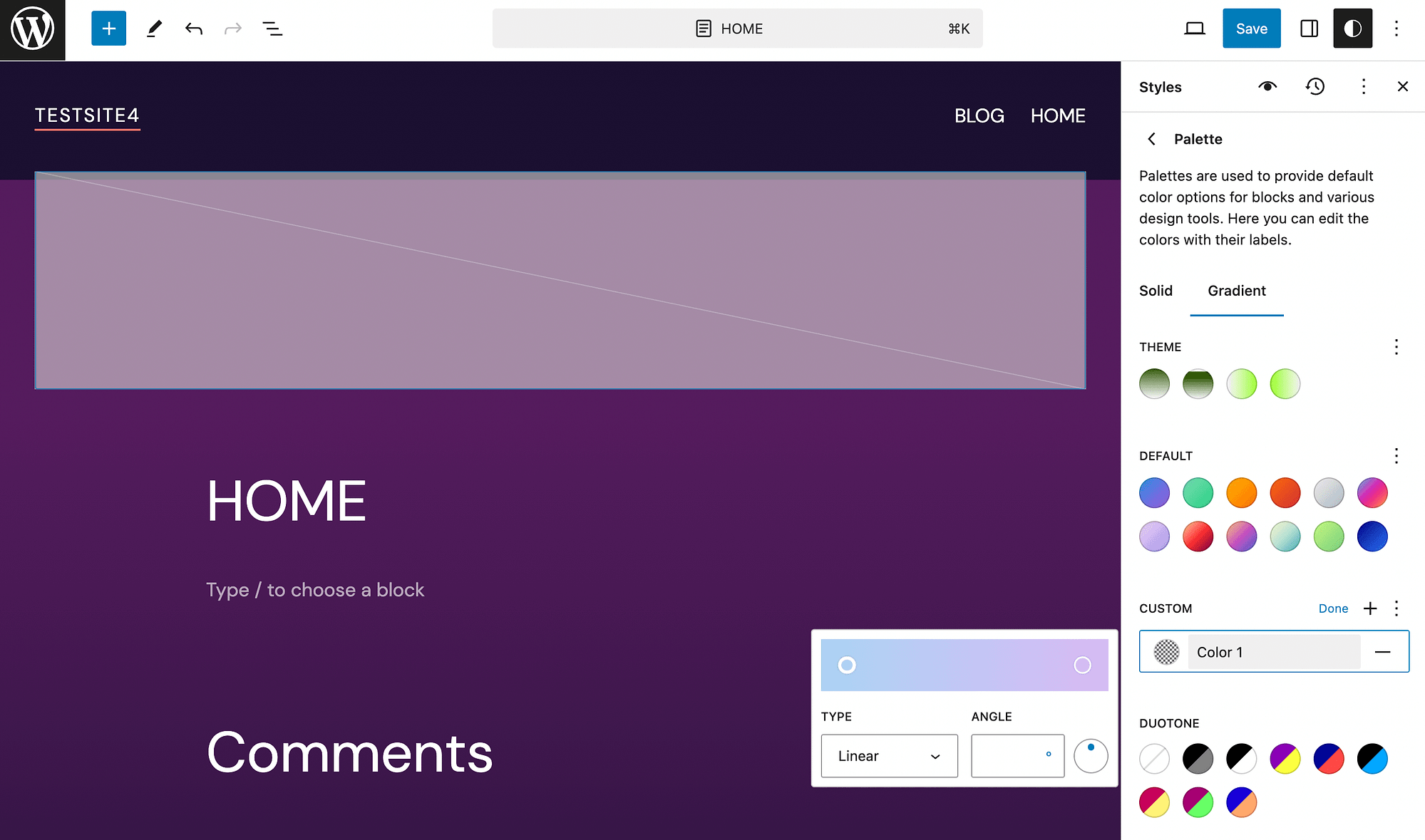Click the undo arrow in the toolbar
Screen dimensions: 1425x840
point(193,28)
